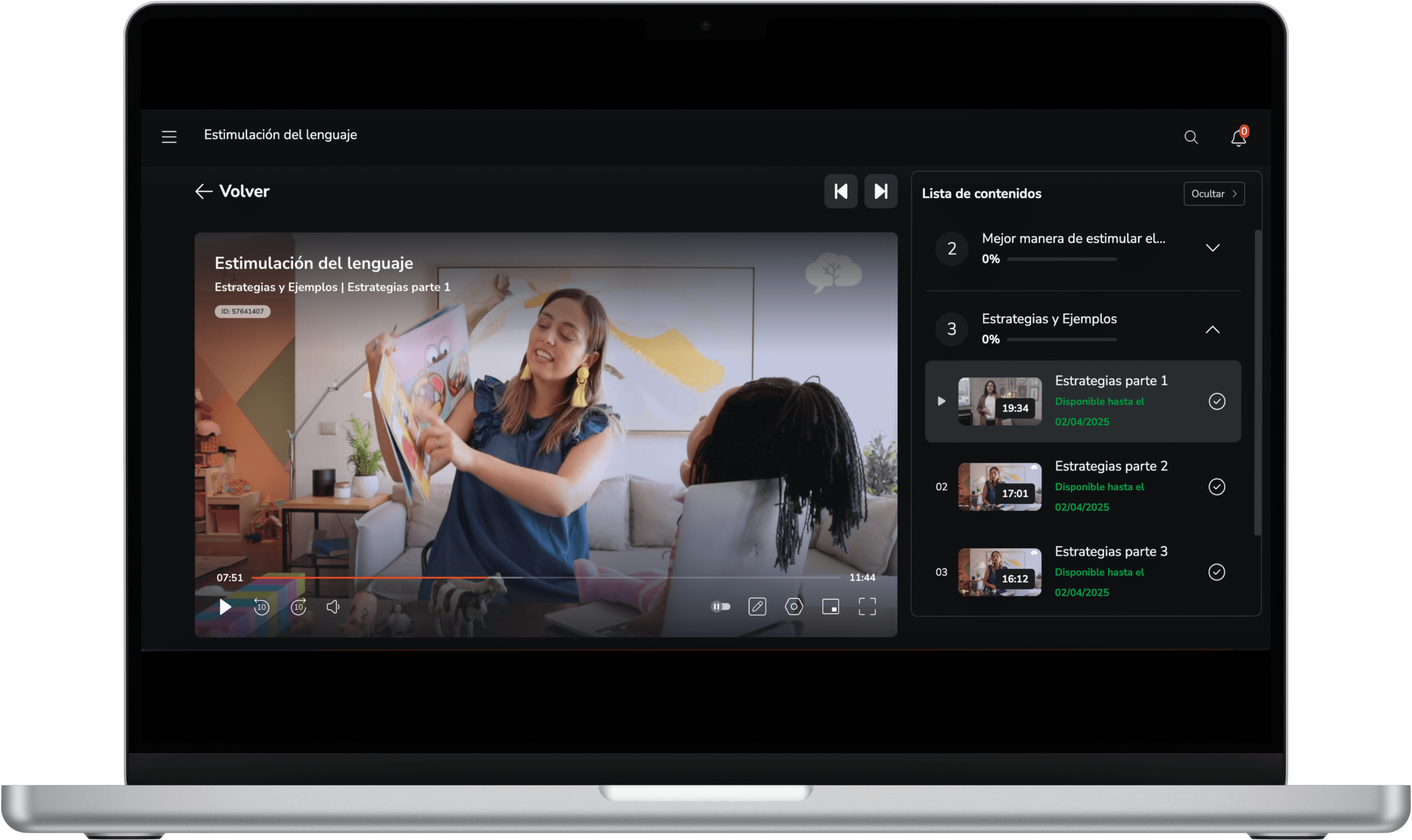Forward 10 seconds
1412x840 pixels.
299,607
